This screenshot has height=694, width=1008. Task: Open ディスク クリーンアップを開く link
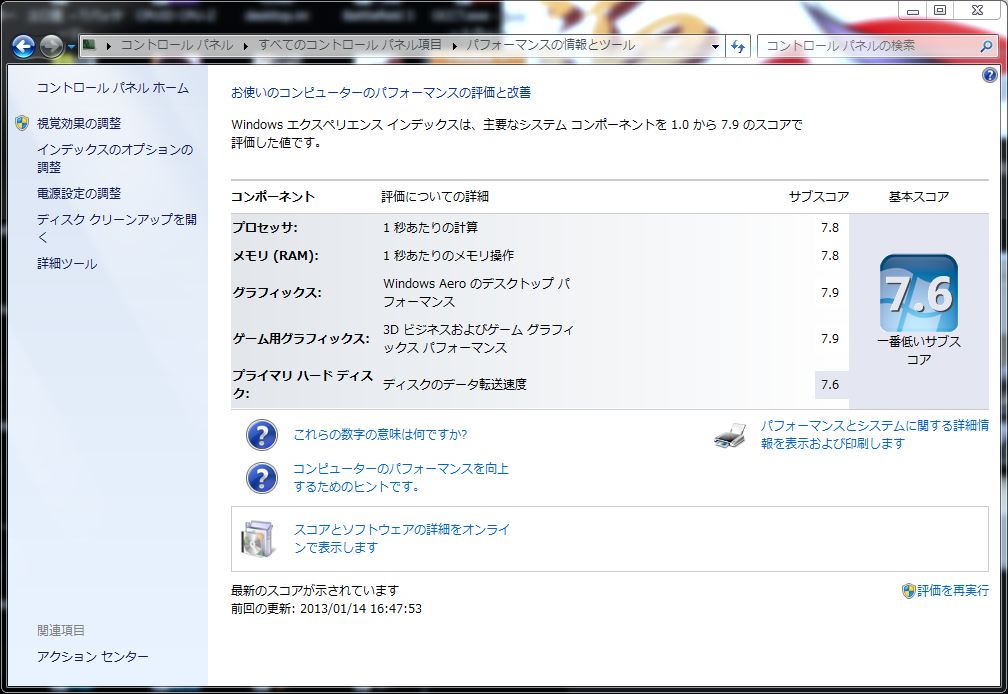pos(116,228)
